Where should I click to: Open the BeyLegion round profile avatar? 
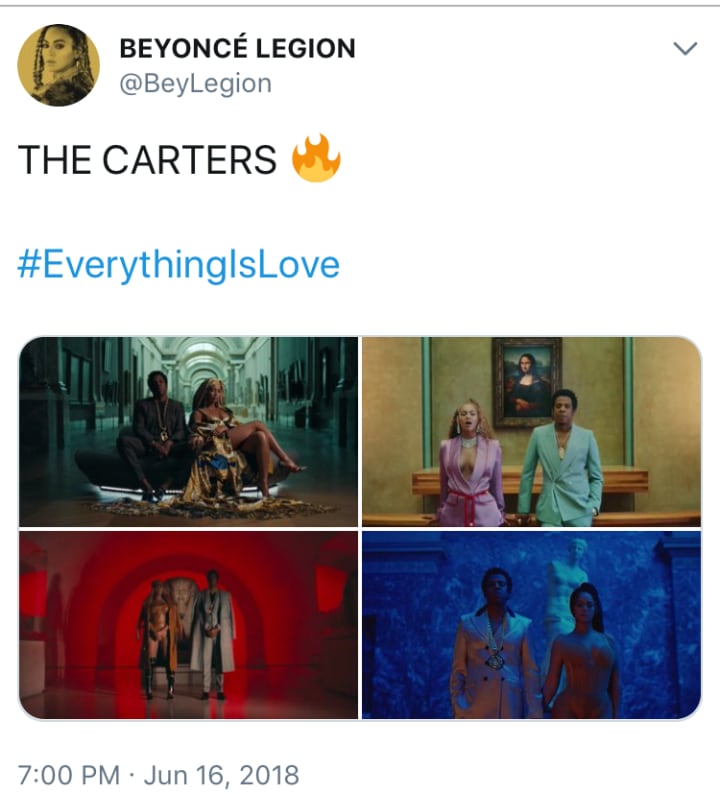tap(59, 65)
